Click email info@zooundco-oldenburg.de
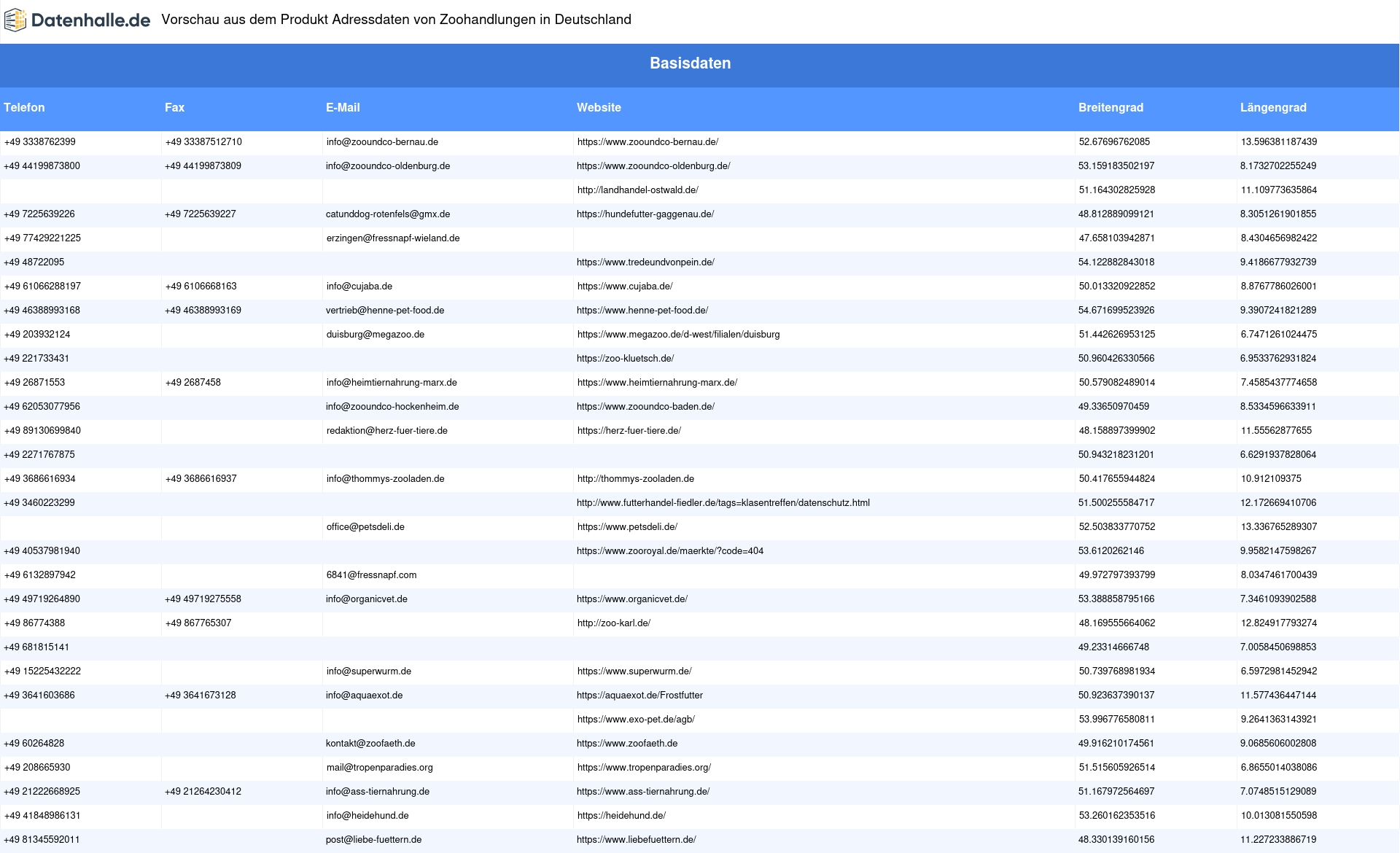 (388, 166)
